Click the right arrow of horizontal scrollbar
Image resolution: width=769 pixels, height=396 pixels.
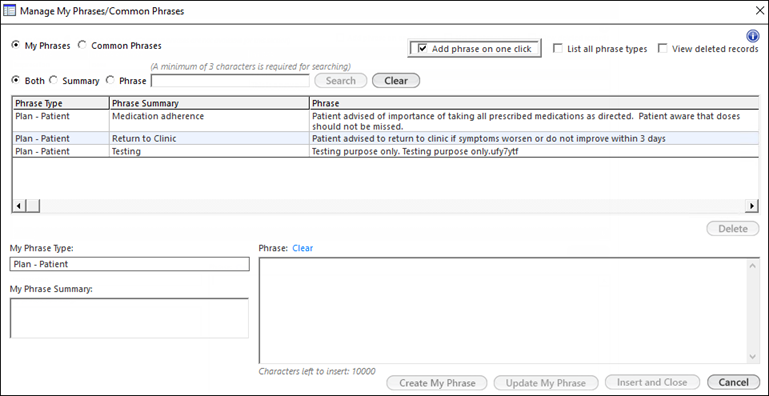pos(750,206)
